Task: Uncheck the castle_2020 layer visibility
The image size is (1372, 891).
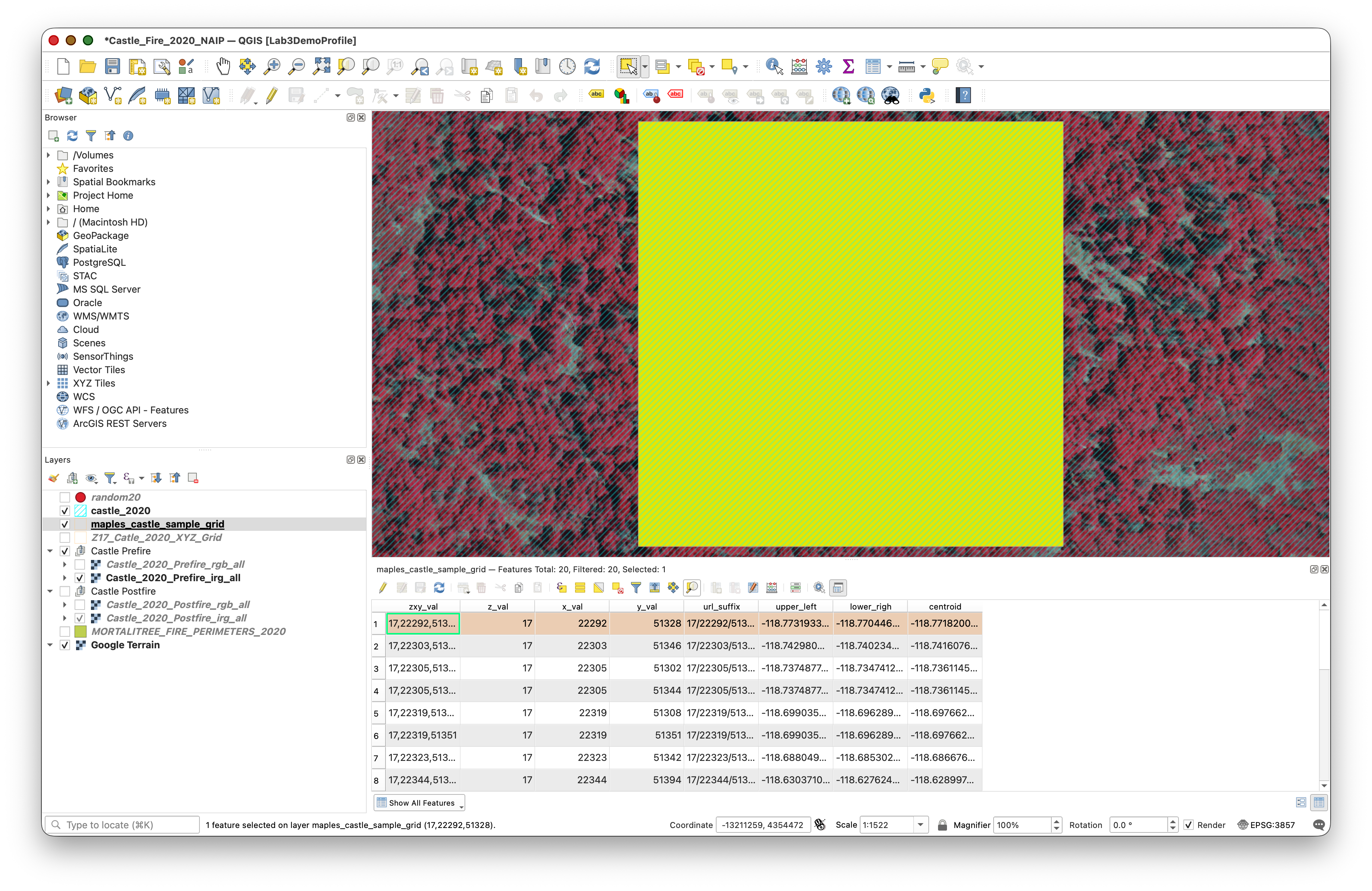Action: point(64,511)
